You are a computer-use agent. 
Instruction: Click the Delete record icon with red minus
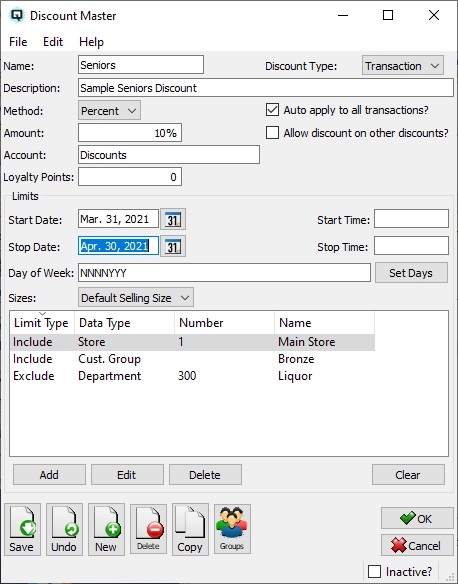pyautogui.click(x=148, y=529)
